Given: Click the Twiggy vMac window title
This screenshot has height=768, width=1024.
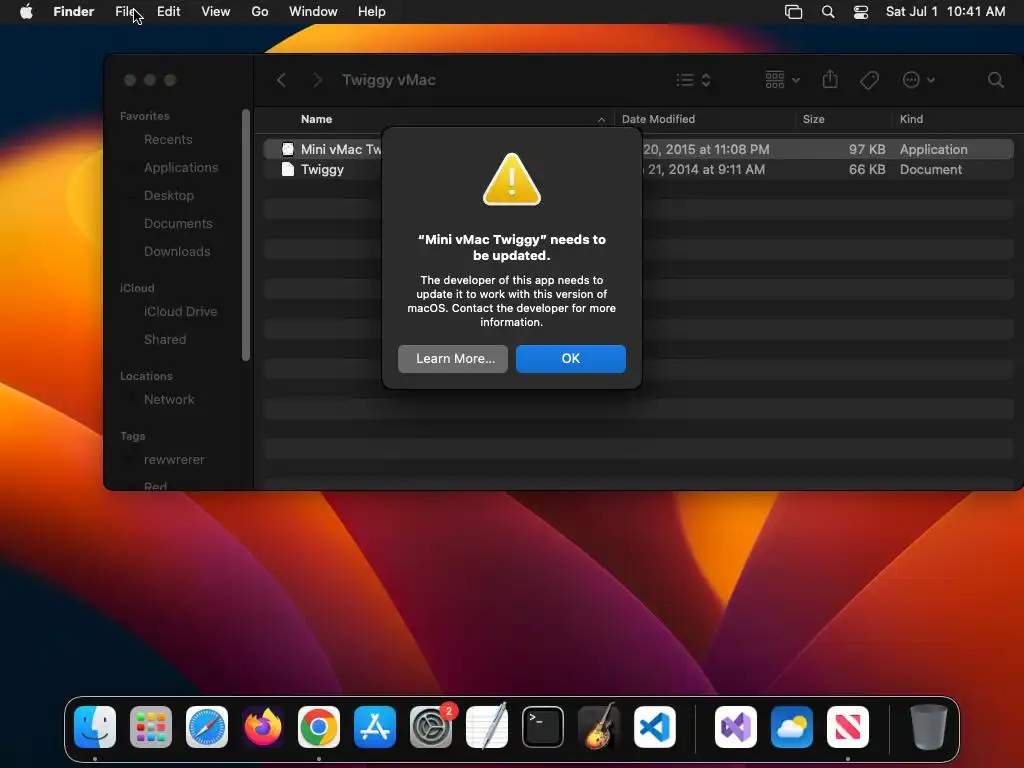Looking at the screenshot, I should 389,80.
